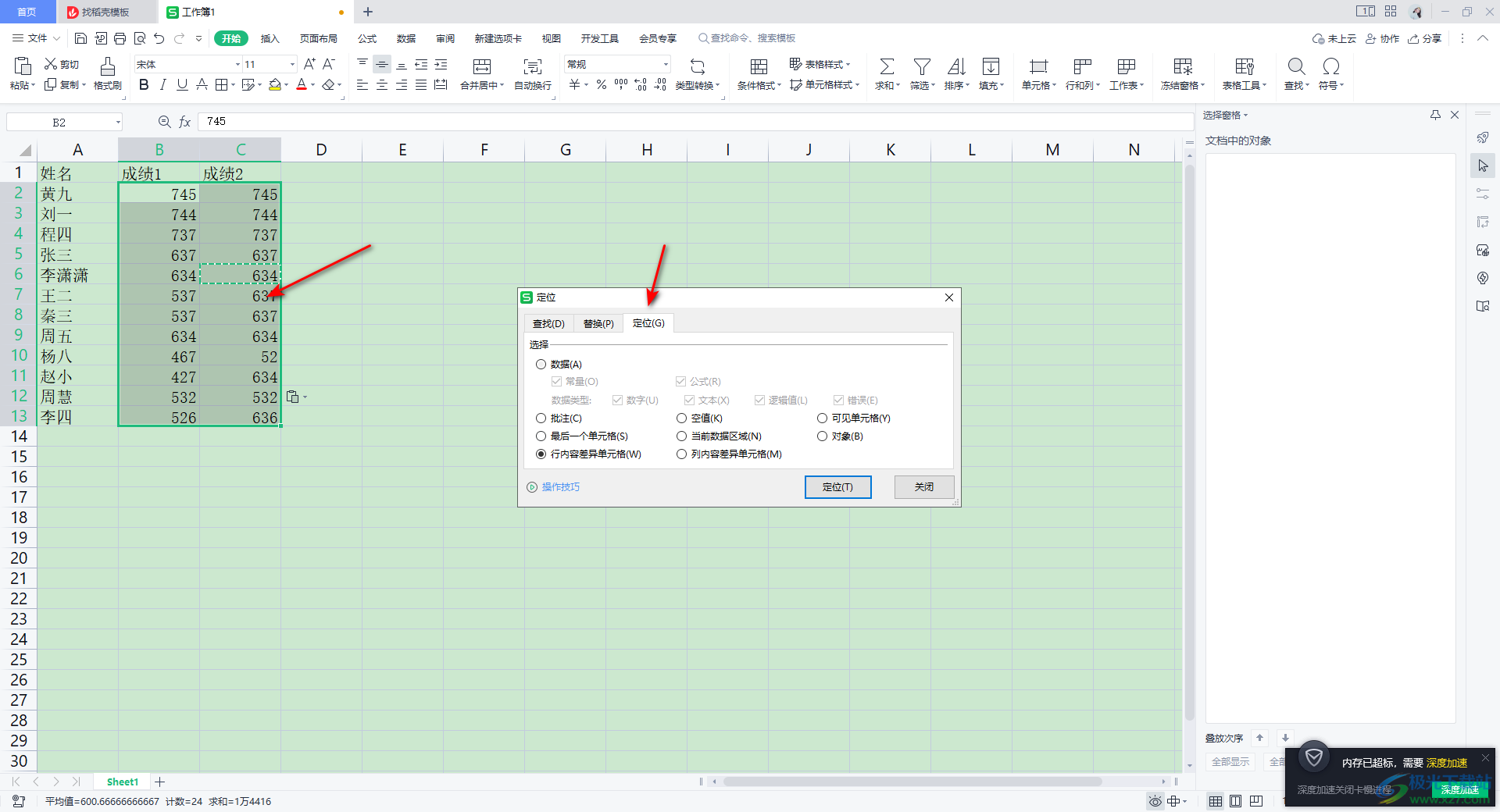Select the Blanks (K) radio option
1500x812 pixels.
point(681,418)
